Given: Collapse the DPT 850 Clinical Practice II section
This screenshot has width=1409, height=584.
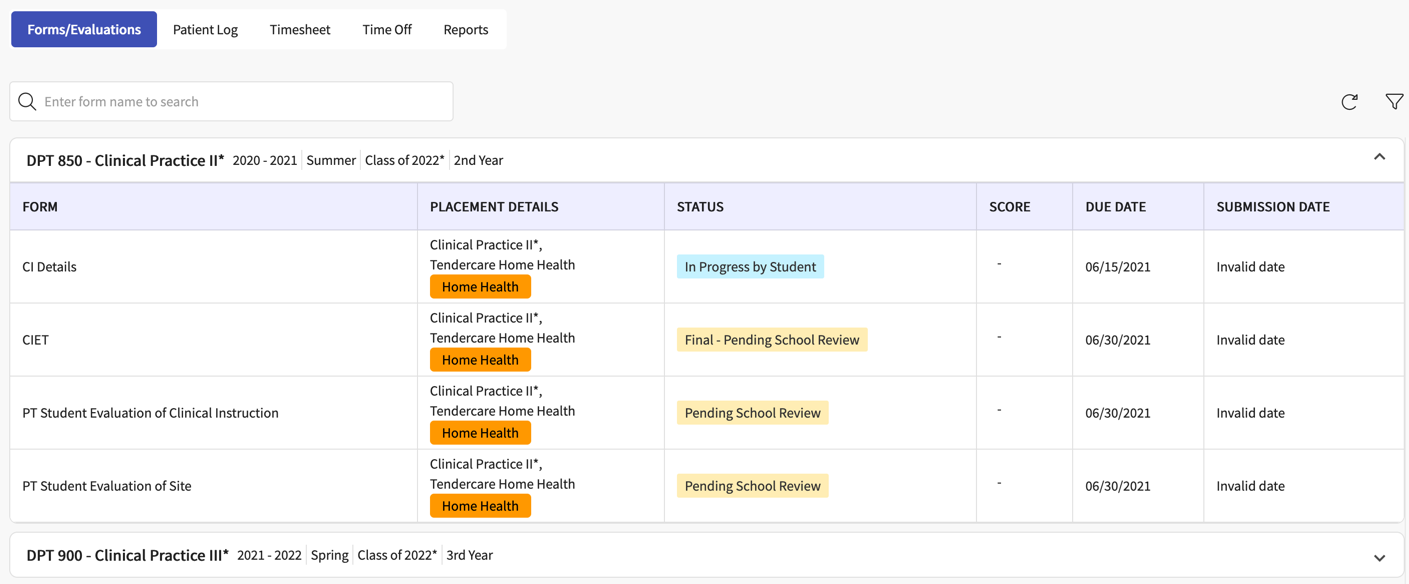Looking at the screenshot, I should (1379, 157).
